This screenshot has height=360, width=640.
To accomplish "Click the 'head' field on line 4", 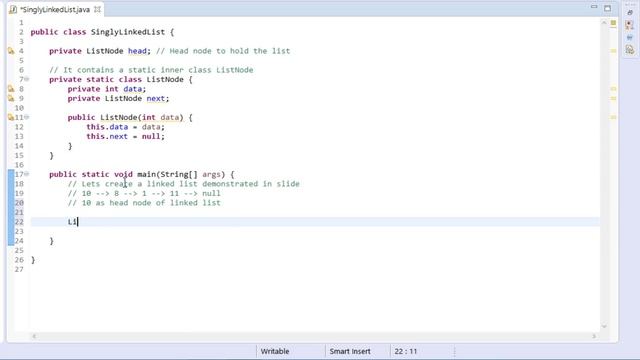I will point(137,51).
